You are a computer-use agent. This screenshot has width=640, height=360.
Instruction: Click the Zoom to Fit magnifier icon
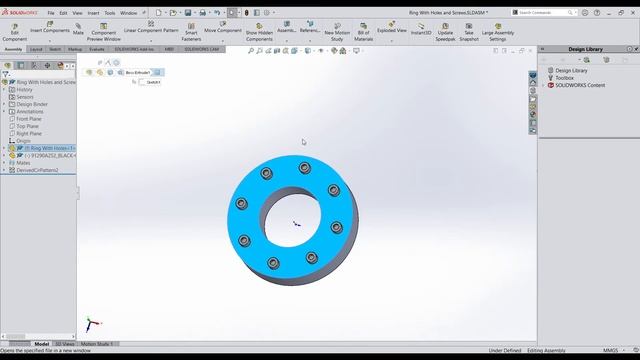[x=251, y=51]
